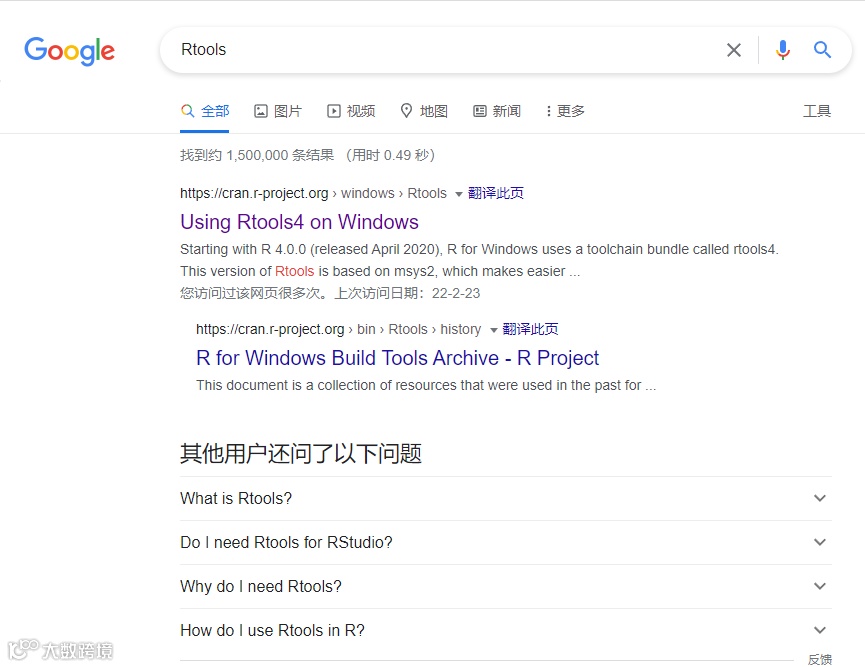Expand "Do I need Rtools for RStudio?"
This screenshot has width=865, height=667.
[505, 542]
